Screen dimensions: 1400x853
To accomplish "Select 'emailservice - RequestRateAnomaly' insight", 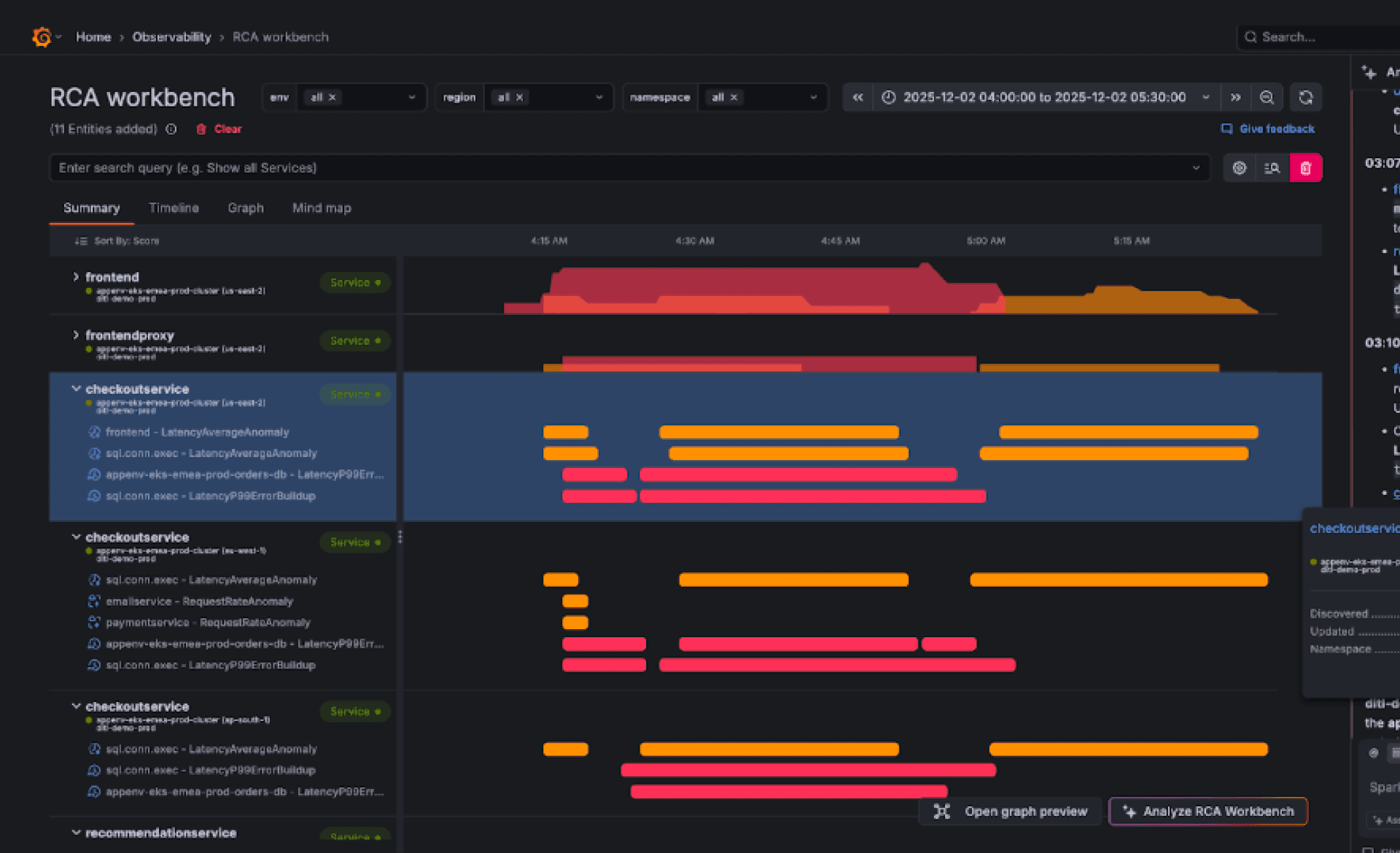I will click(199, 601).
